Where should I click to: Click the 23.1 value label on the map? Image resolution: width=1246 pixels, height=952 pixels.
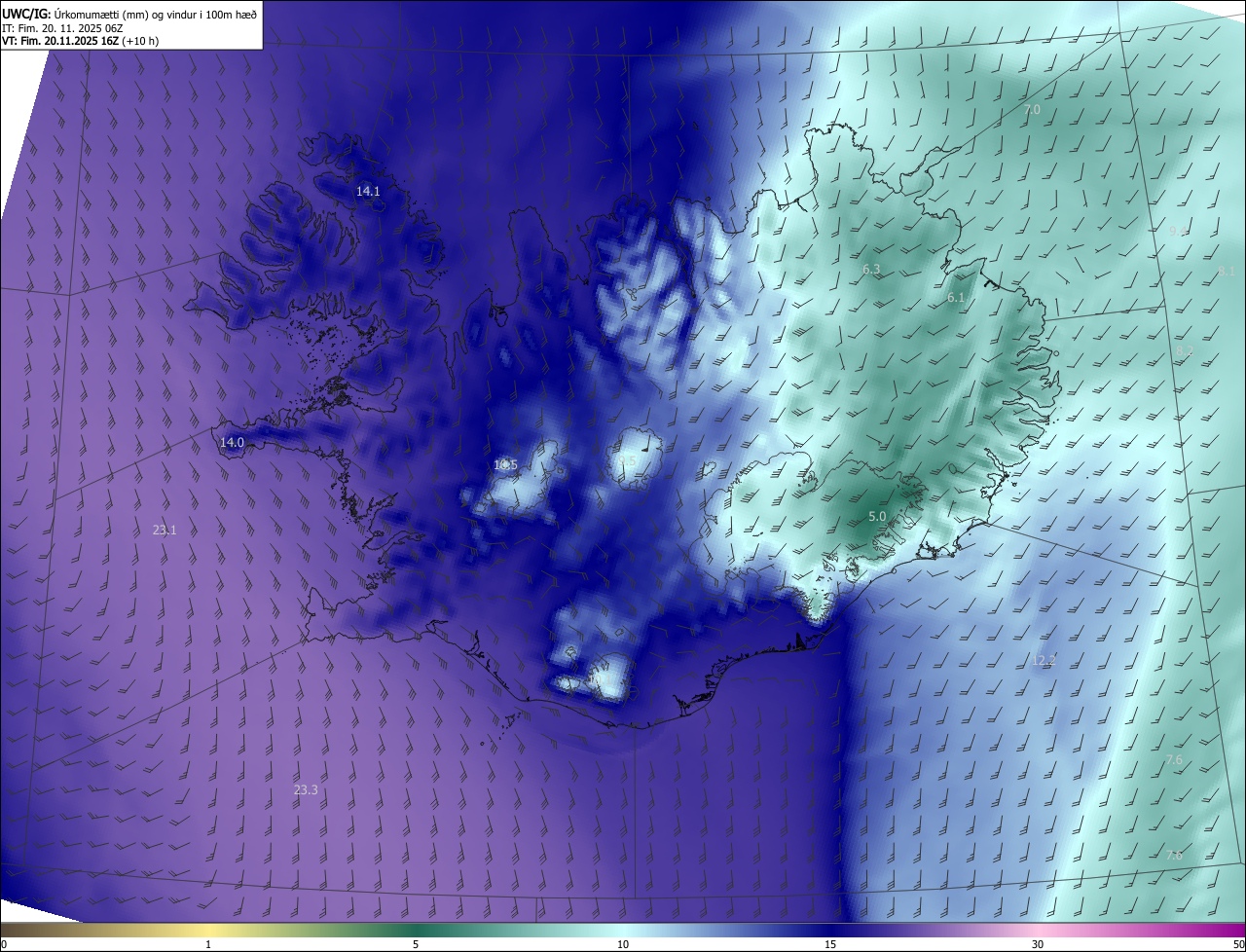(165, 531)
